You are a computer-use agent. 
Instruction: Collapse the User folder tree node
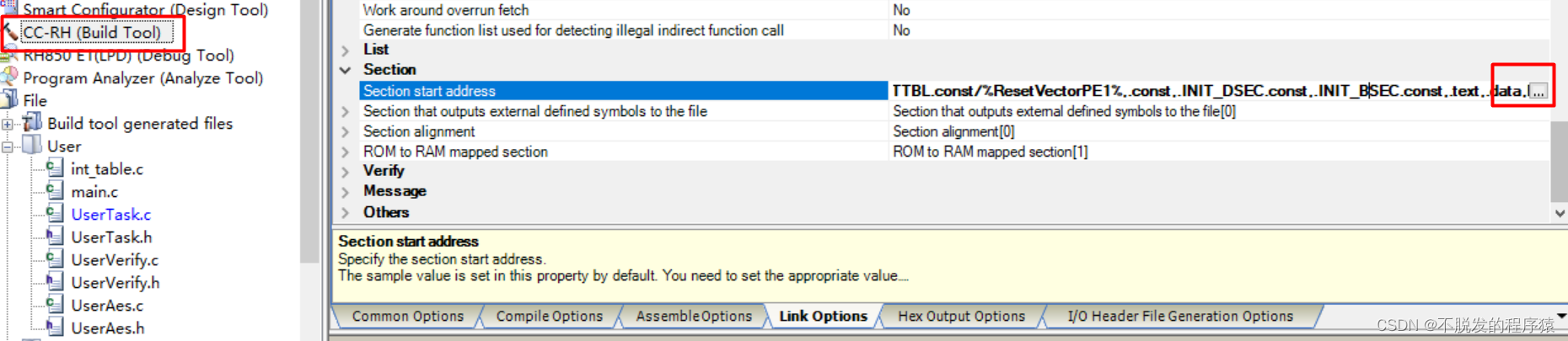pyautogui.click(x=8, y=147)
